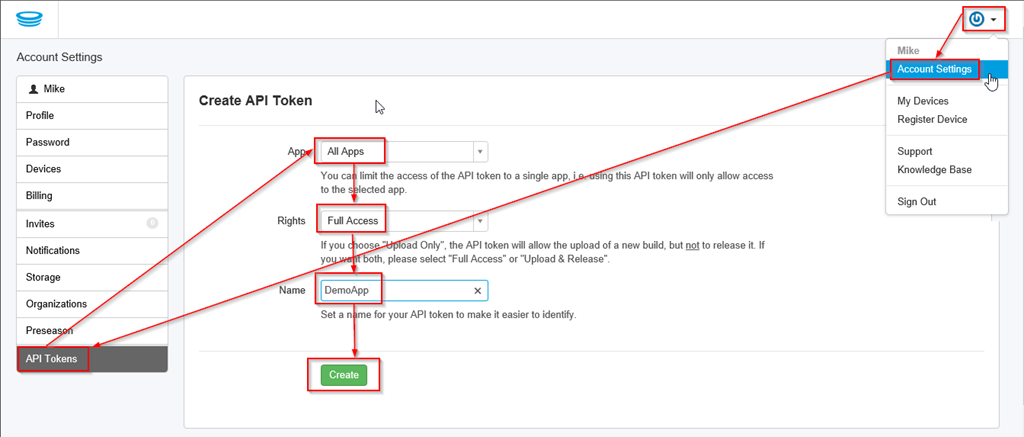Open the Rights dropdown arrow

tap(480, 221)
